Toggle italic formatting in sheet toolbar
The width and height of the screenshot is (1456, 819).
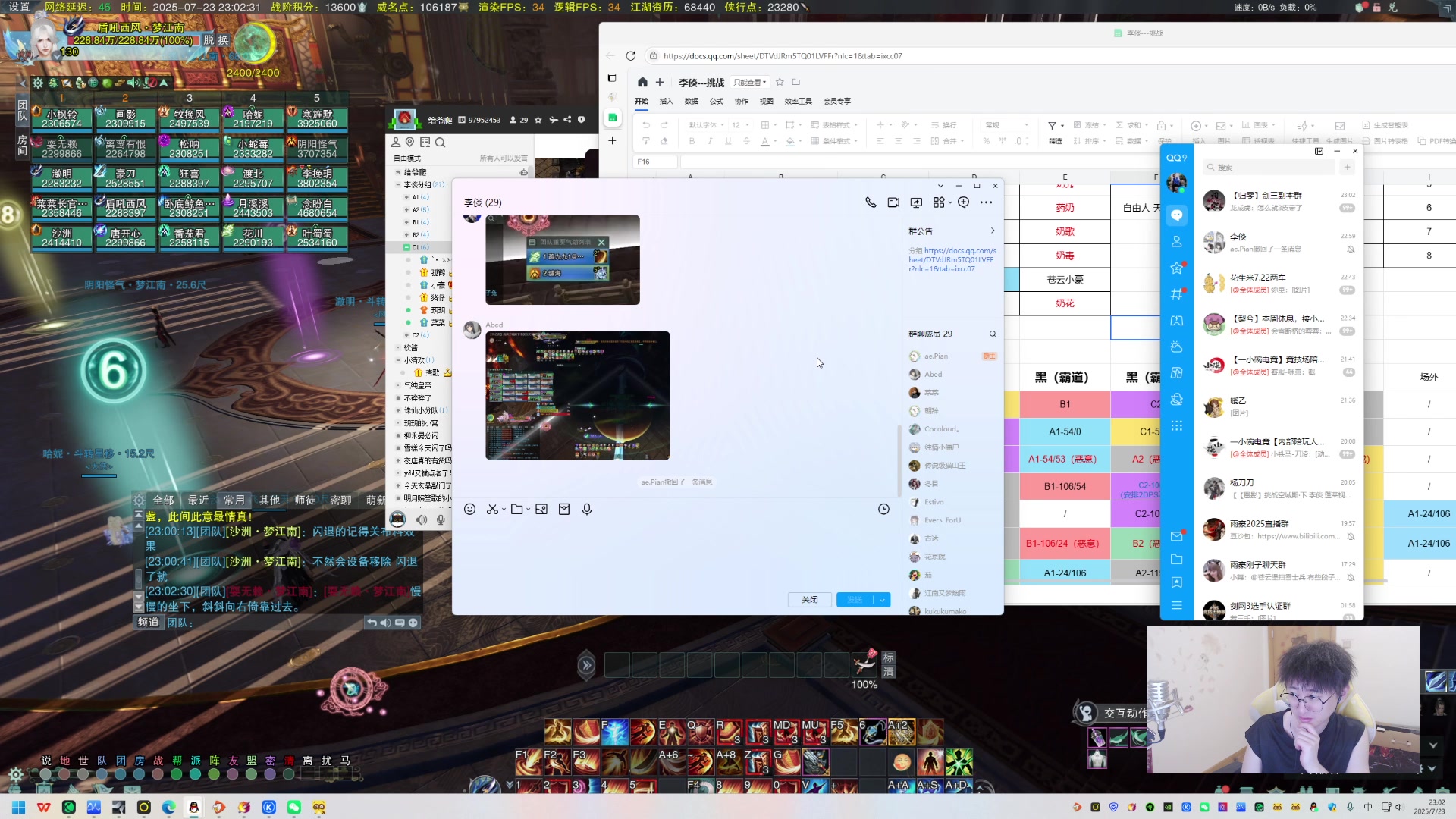point(710,141)
